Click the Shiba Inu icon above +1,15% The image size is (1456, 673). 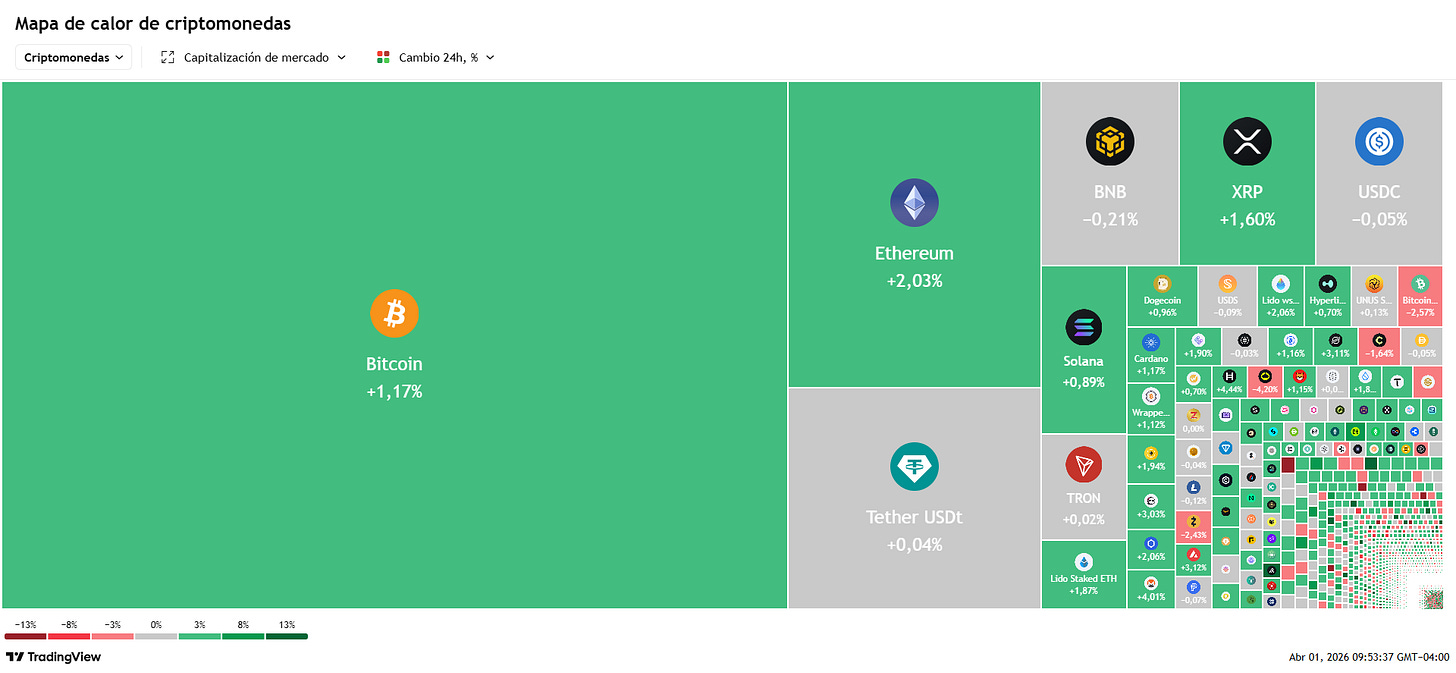click(x=1299, y=377)
